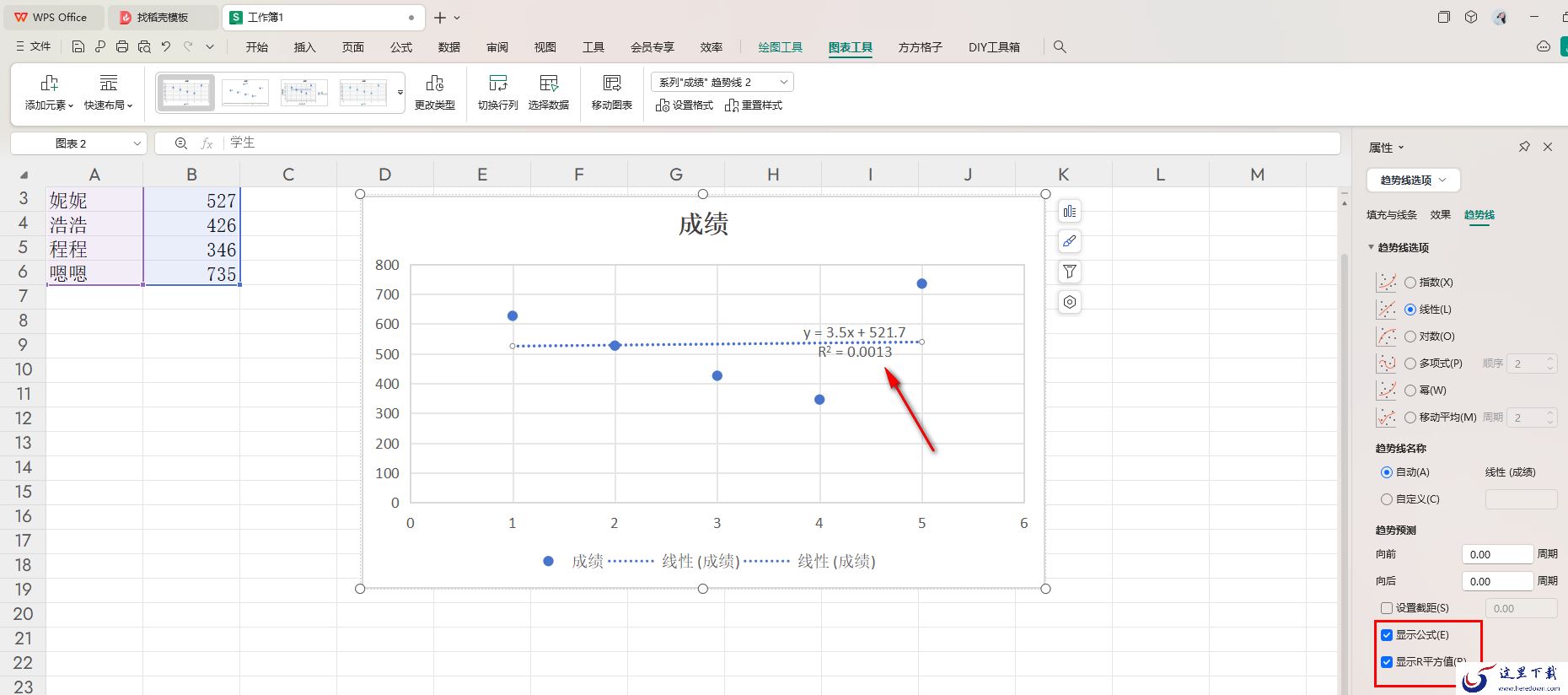Pin the Properties panel
1568x695 pixels.
(x=1524, y=147)
